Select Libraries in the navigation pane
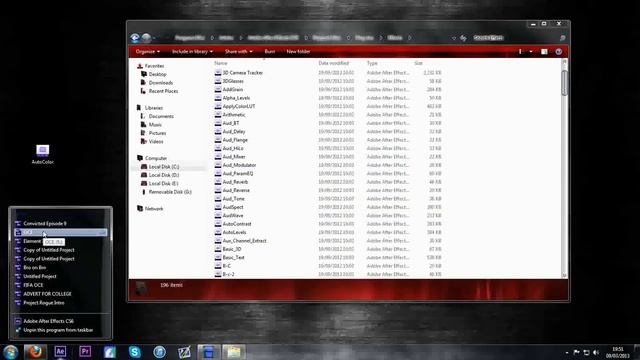This screenshot has height=360, width=640. [x=153, y=108]
